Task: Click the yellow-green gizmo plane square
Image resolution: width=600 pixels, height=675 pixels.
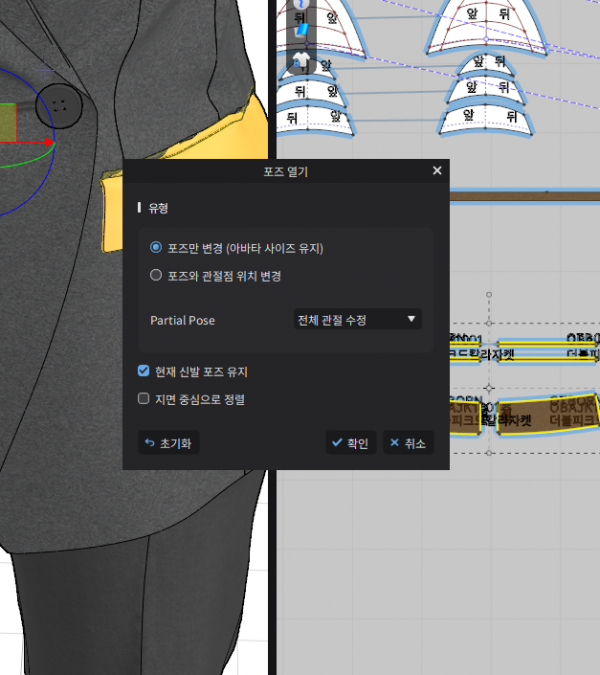Action: click(8, 122)
